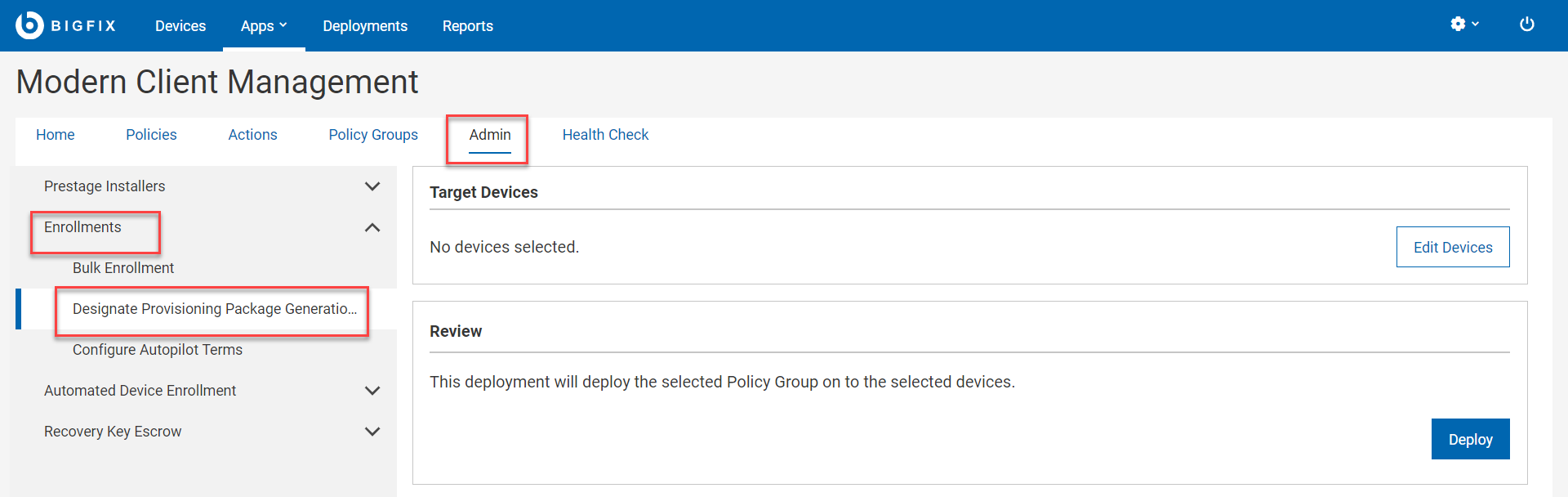The width and height of the screenshot is (1568, 497).
Task: Click the Deploy button
Action: tap(1470, 439)
